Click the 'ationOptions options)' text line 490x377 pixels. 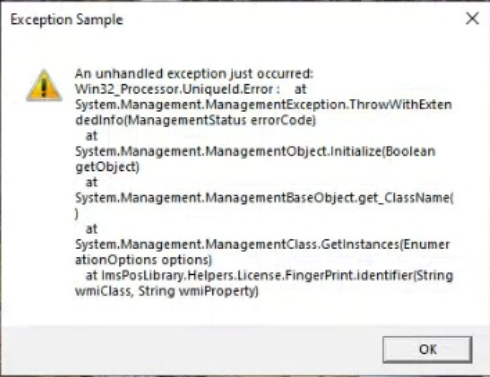click(x=143, y=260)
